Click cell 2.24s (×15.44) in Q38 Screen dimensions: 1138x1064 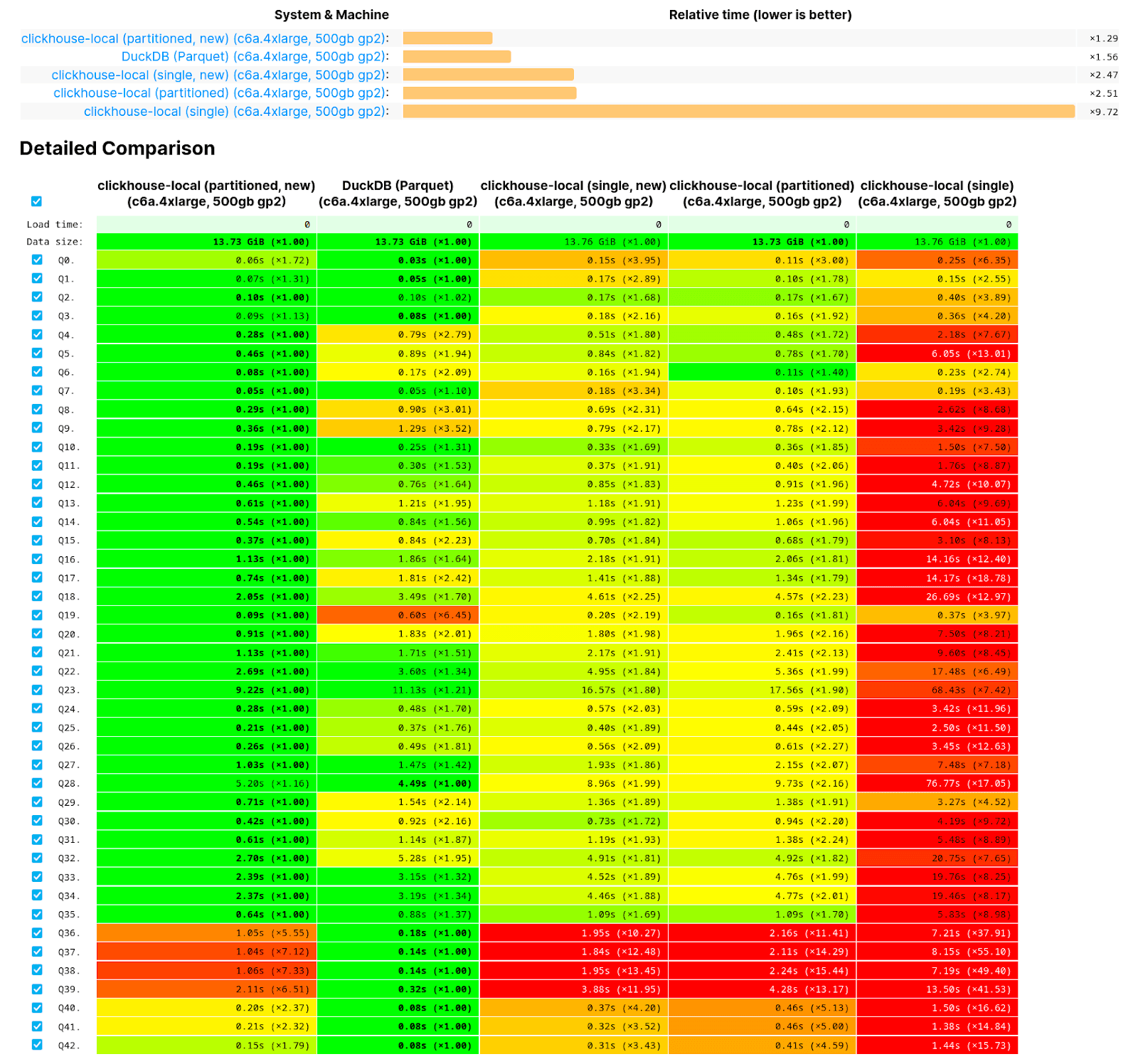[x=762, y=970]
